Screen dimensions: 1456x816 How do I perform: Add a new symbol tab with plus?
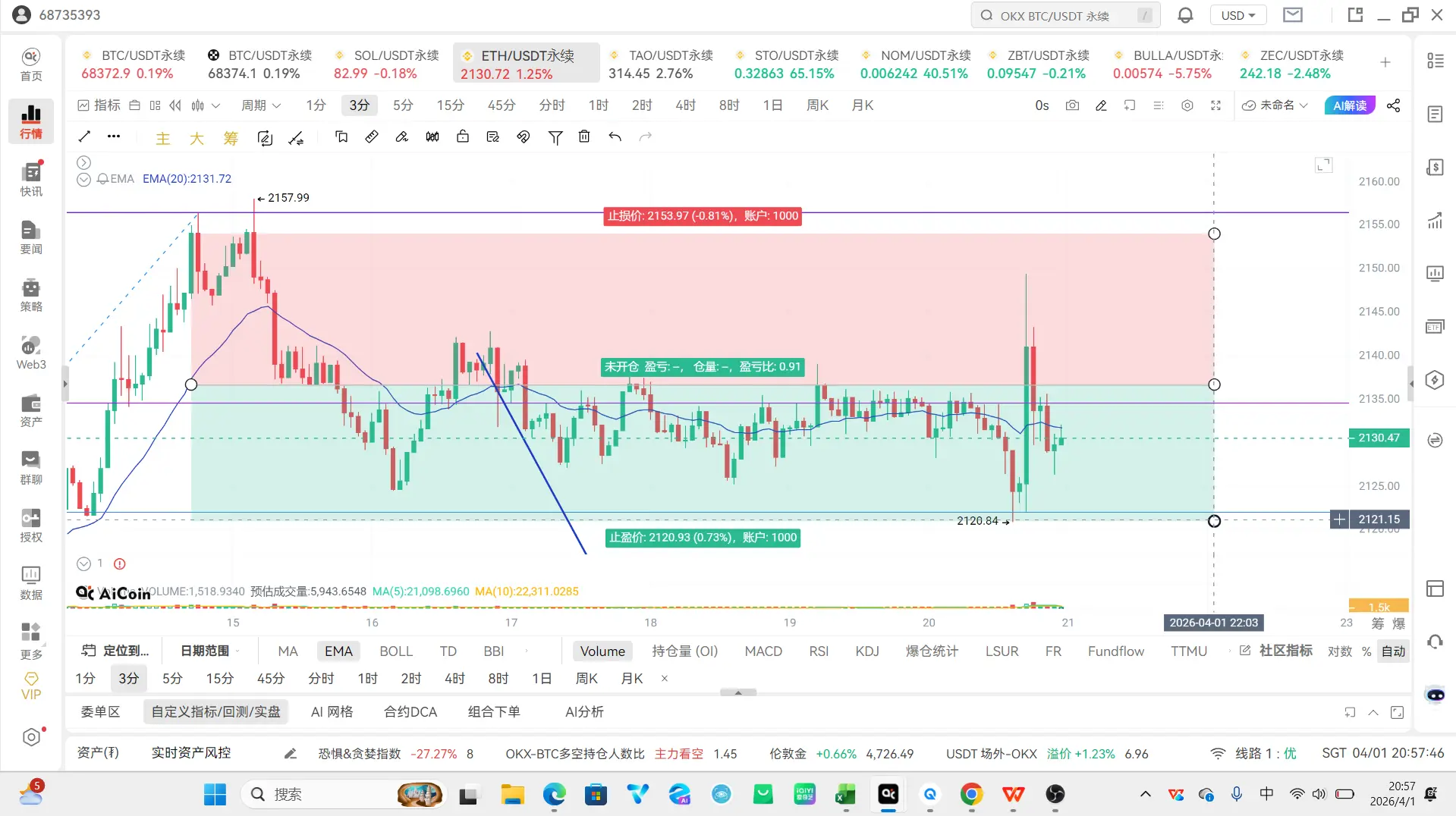pos(1385,62)
